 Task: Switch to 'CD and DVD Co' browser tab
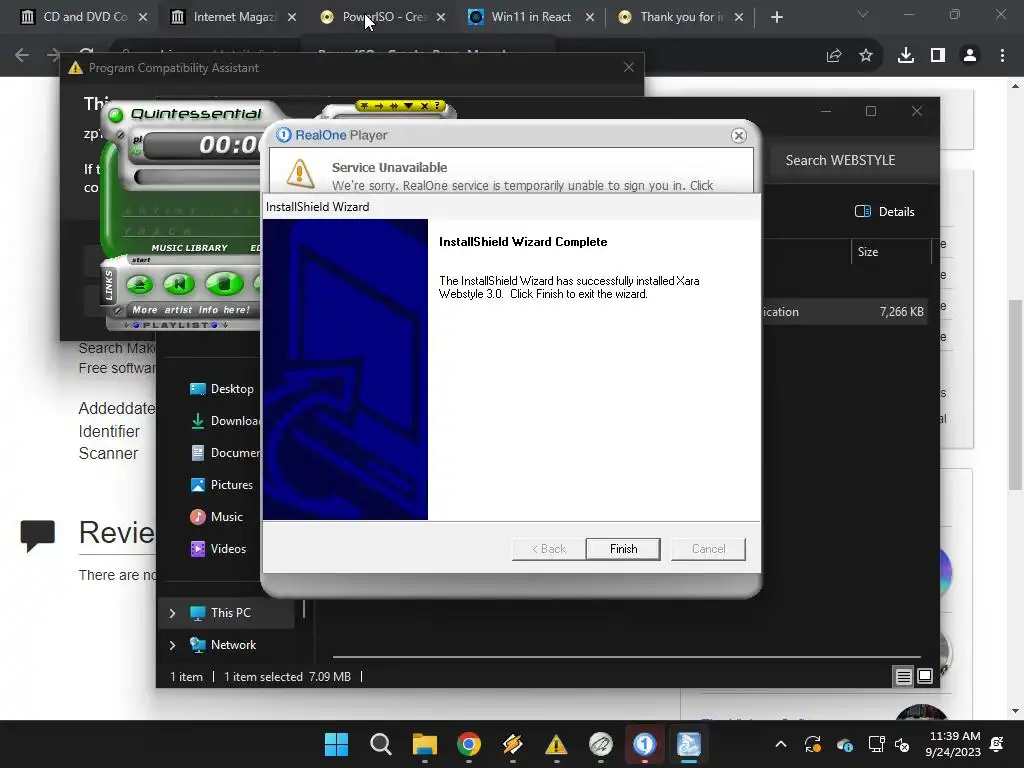coord(84,17)
